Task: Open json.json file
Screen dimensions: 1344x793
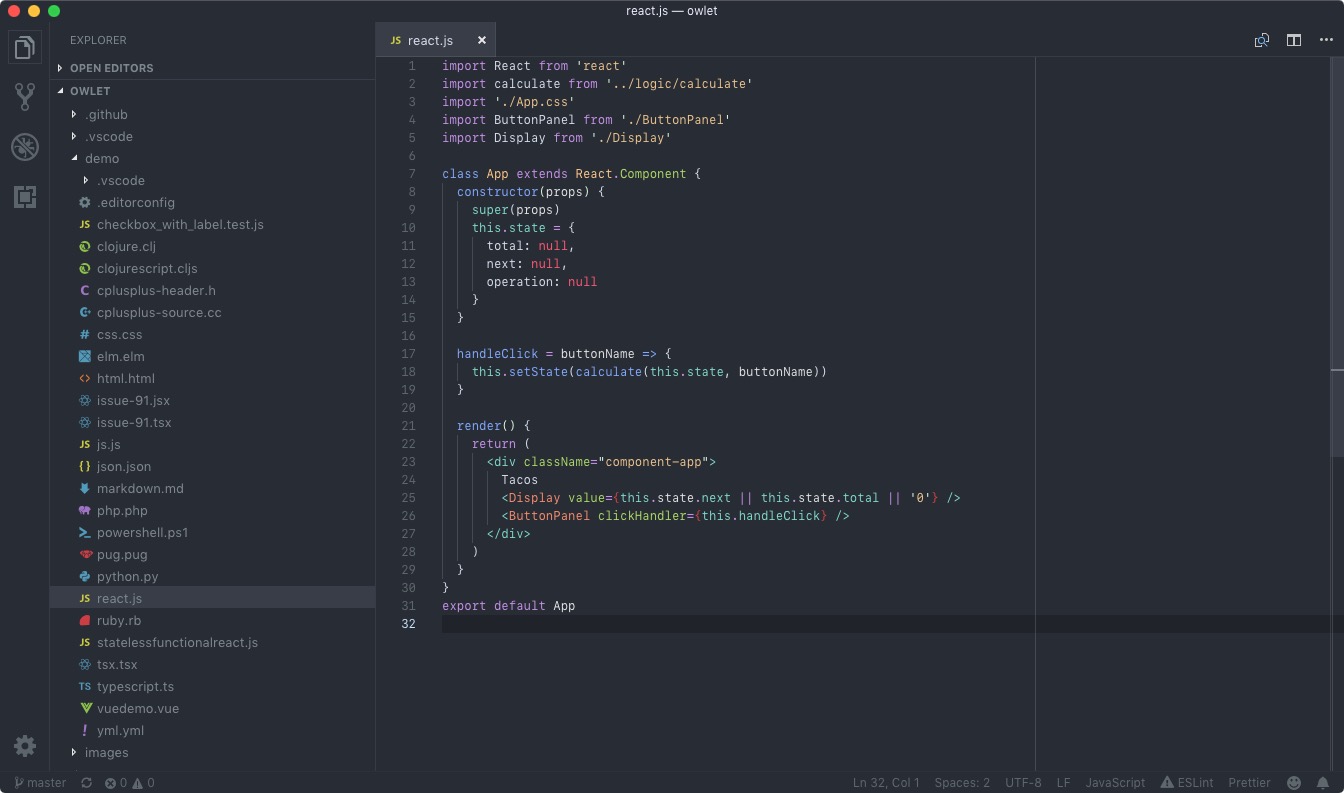Action: (x=212, y=466)
